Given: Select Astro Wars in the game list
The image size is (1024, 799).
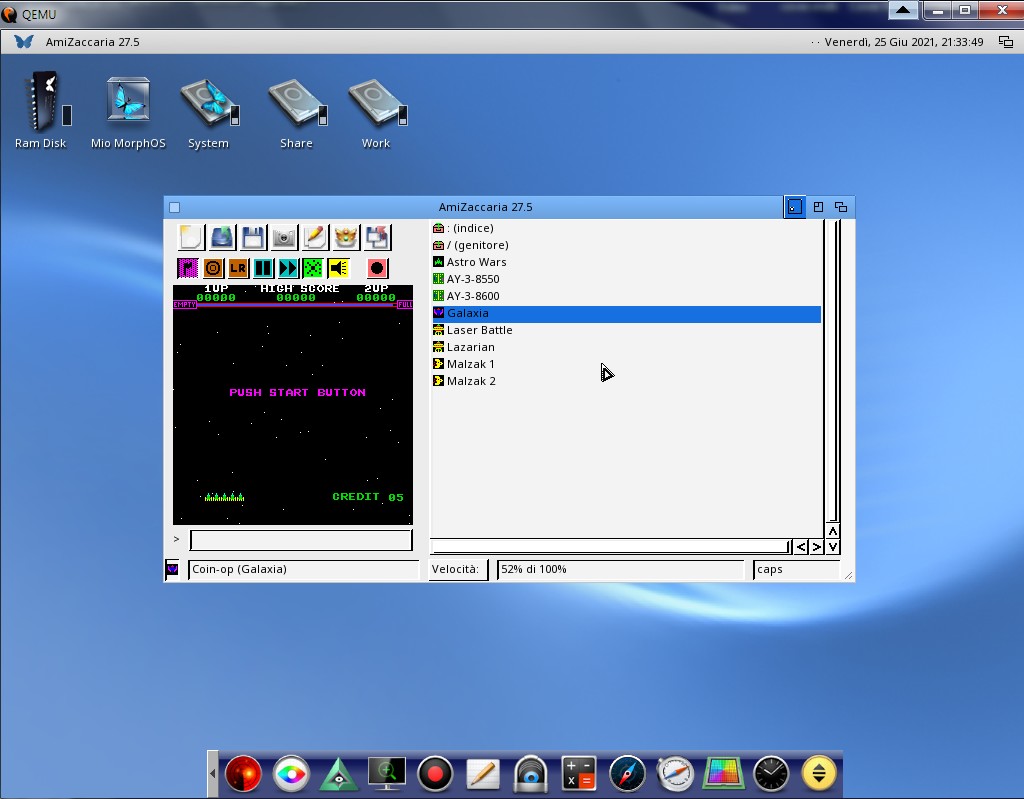Looking at the screenshot, I should tap(476, 262).
